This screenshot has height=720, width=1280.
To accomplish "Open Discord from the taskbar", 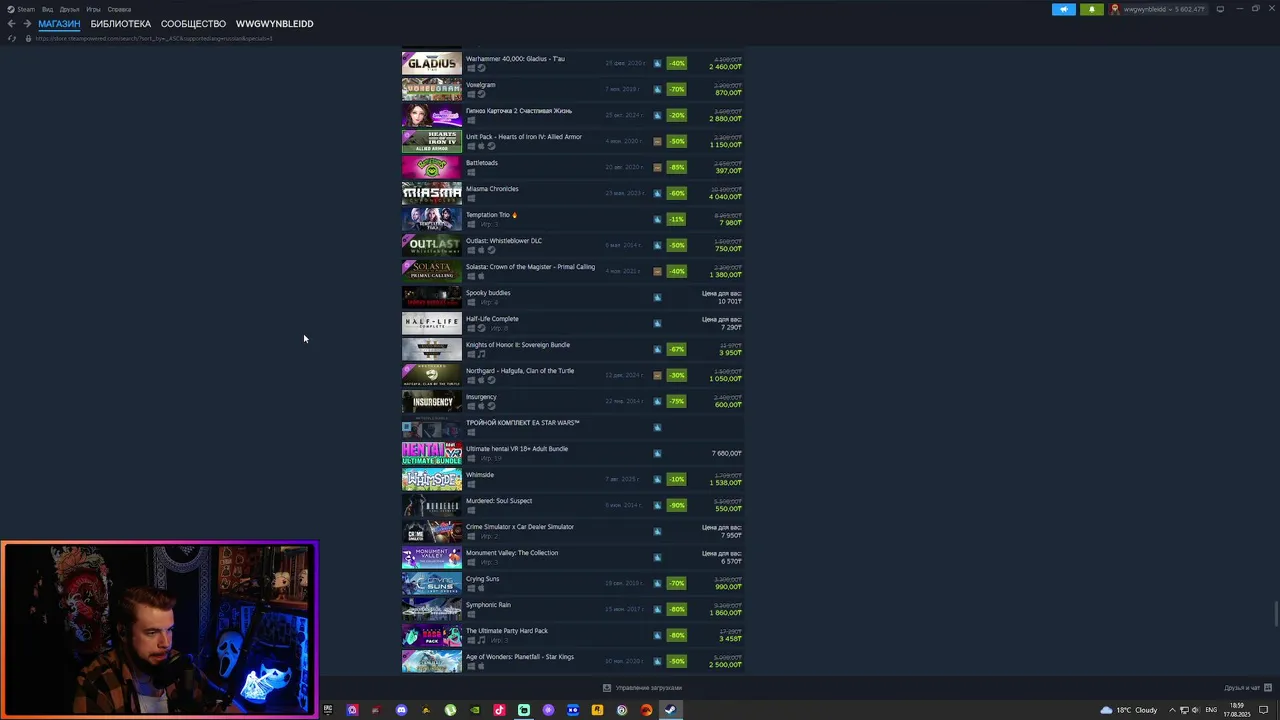I will coord(401,710).
